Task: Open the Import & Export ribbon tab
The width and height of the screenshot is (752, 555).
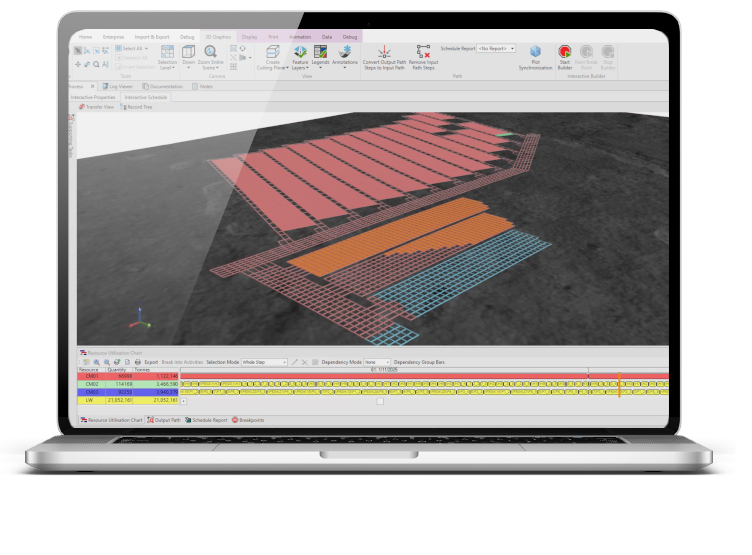Action: tap(152, 37)
